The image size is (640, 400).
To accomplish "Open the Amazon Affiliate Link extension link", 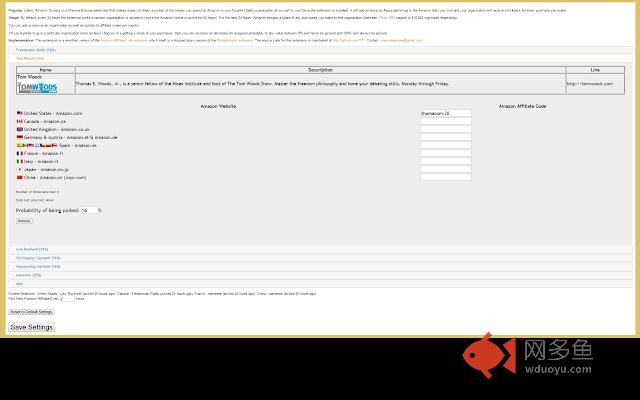I will click(124, 40).
